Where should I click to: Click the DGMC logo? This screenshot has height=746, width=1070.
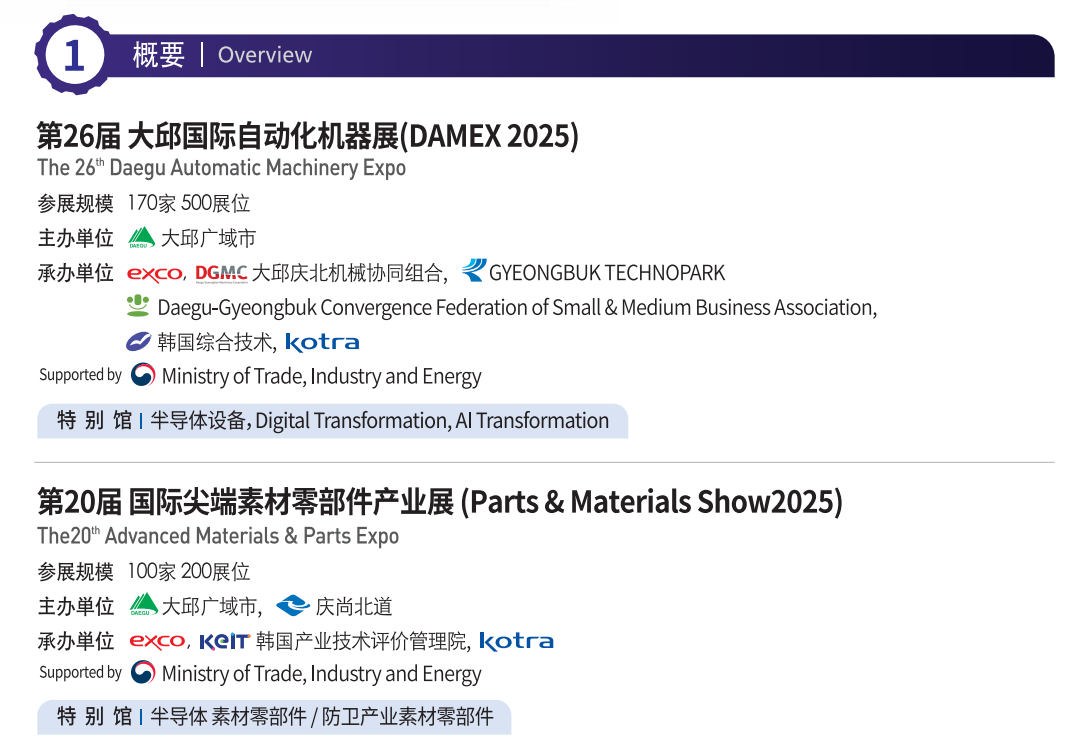coord(221,273)
